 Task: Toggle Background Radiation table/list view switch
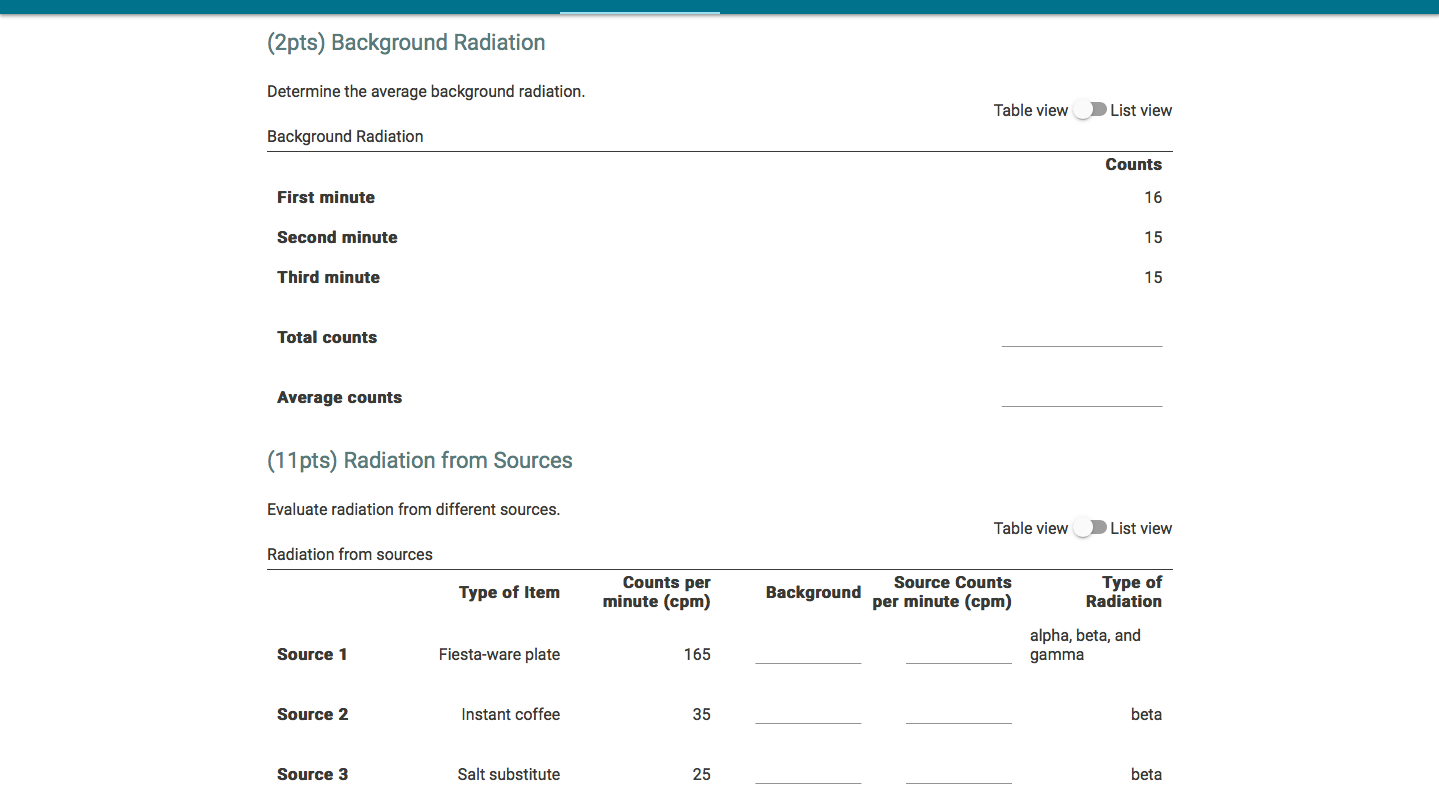coord(1089,110)
